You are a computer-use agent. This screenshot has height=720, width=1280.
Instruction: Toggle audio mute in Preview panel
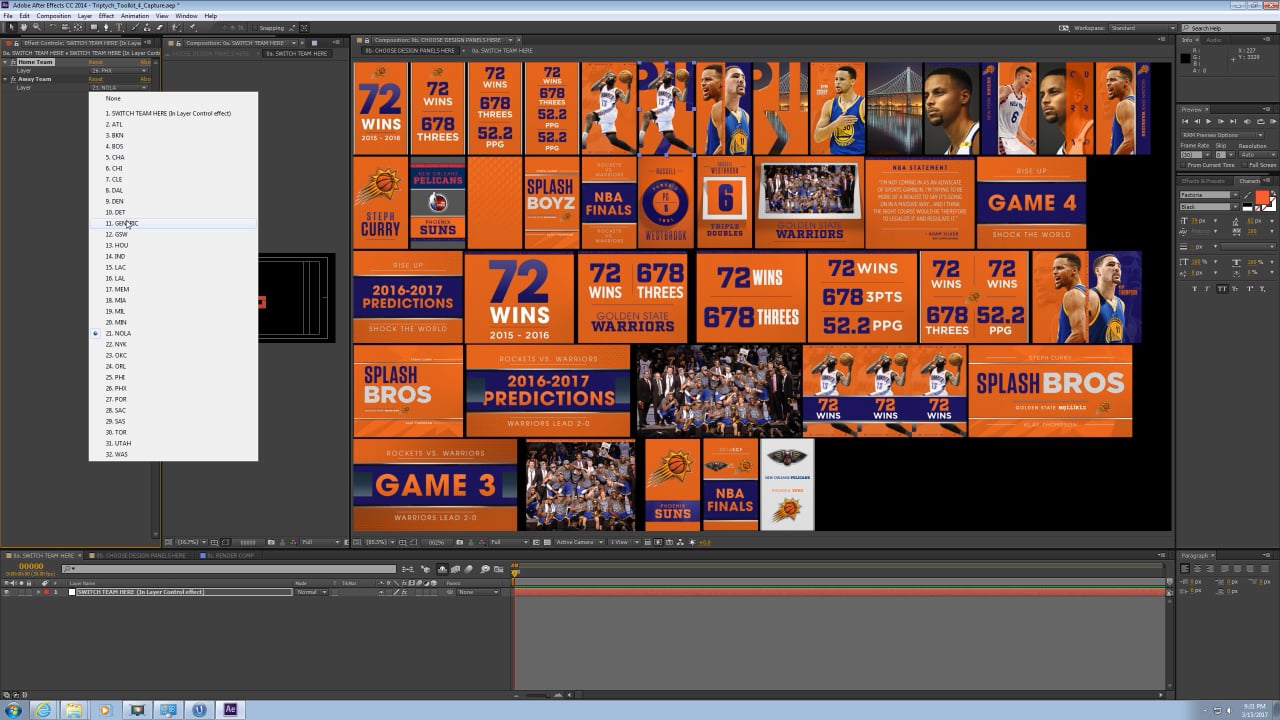(1247, 122)
